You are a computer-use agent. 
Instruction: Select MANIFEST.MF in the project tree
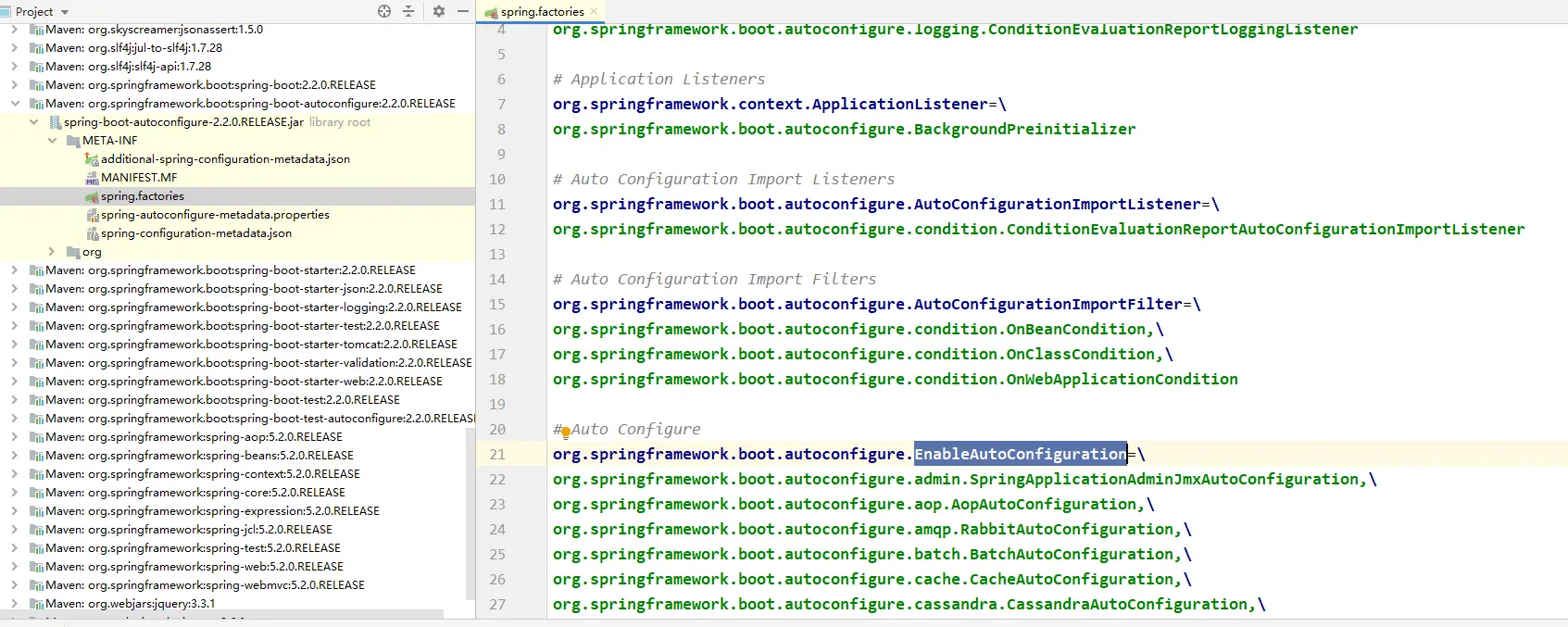[139, 178]
